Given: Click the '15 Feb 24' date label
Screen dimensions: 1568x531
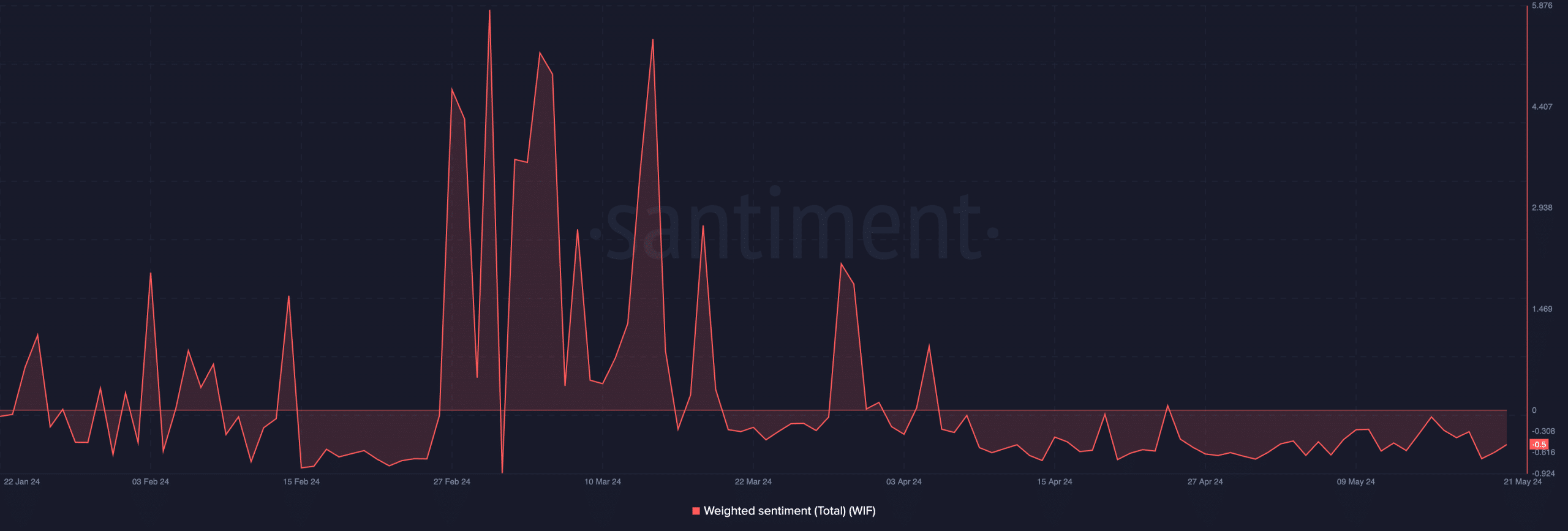Looking at the screenshot, I should (301, 481).
